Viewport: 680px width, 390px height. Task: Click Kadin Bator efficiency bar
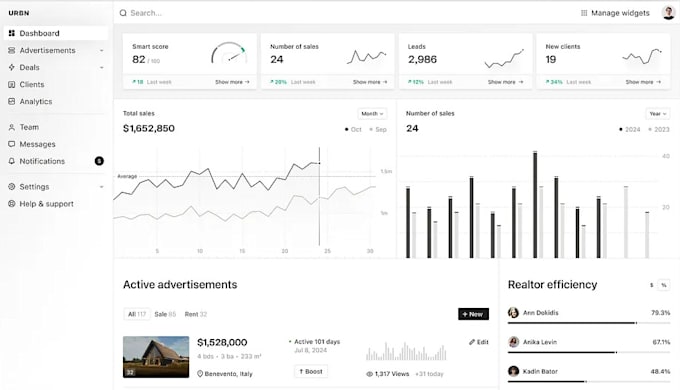[x=588, y=382]
